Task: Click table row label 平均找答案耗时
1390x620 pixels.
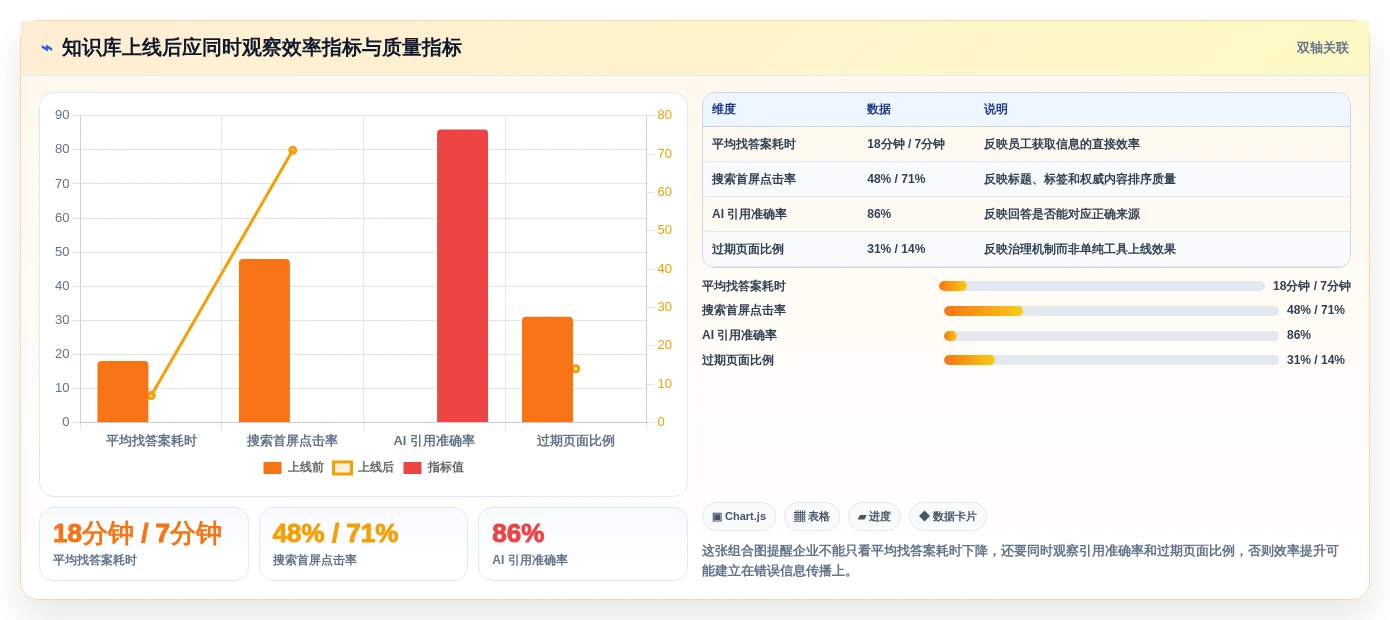Action: 754,144
